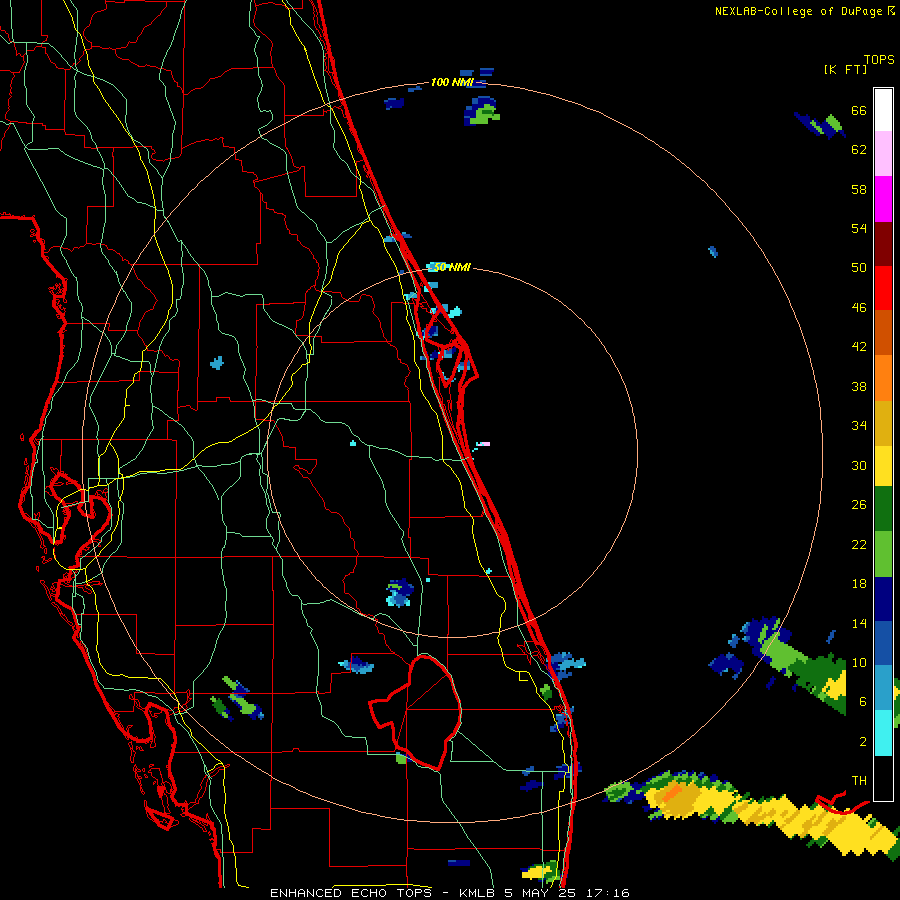Select the dark green legend swatch
Screen dimensions: 900x900
point(883,509)
